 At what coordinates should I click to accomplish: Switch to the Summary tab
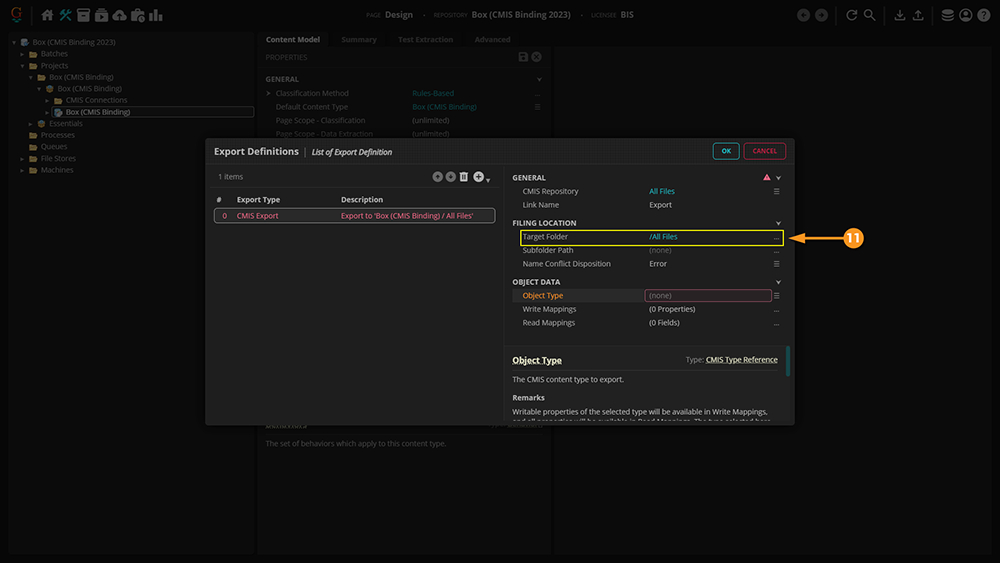click(358, 40)
